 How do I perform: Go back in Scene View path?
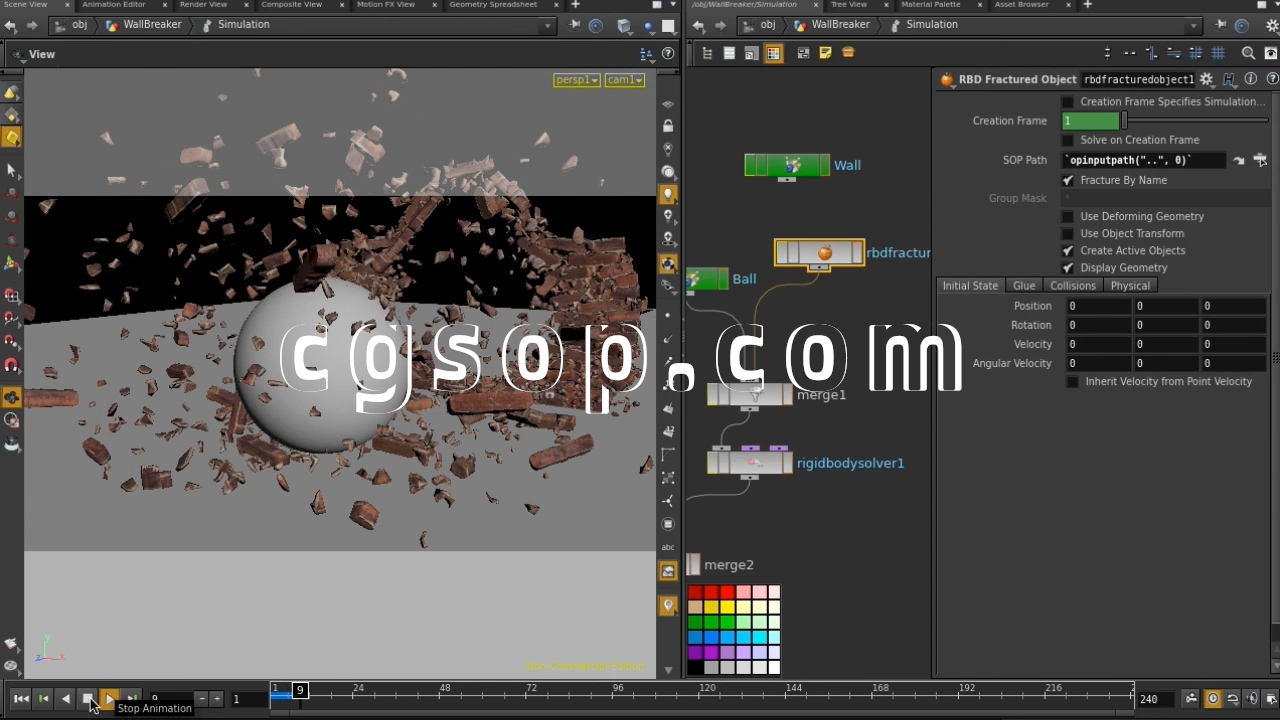click(11, 25)
